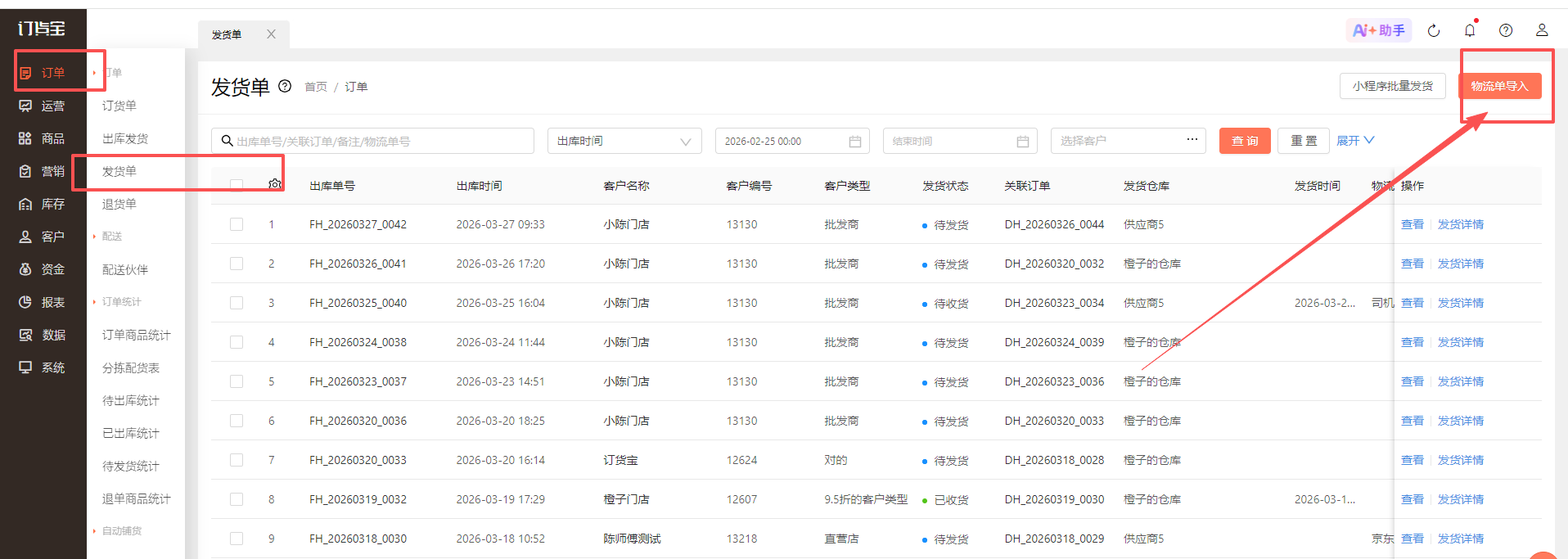This screenshot has height=559, width=1568.
Task: Open the 出库时间 dropdown
Action: click(x=624, y=141)
